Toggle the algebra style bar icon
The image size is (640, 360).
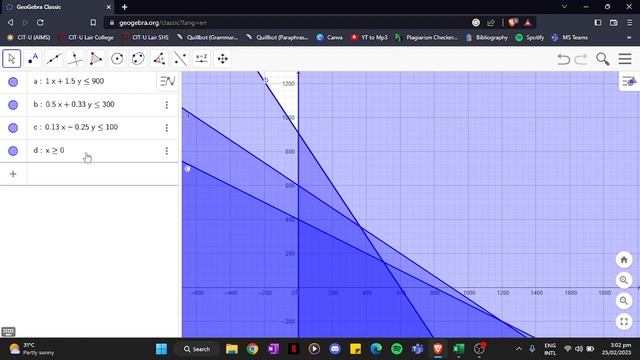[167, 81]
